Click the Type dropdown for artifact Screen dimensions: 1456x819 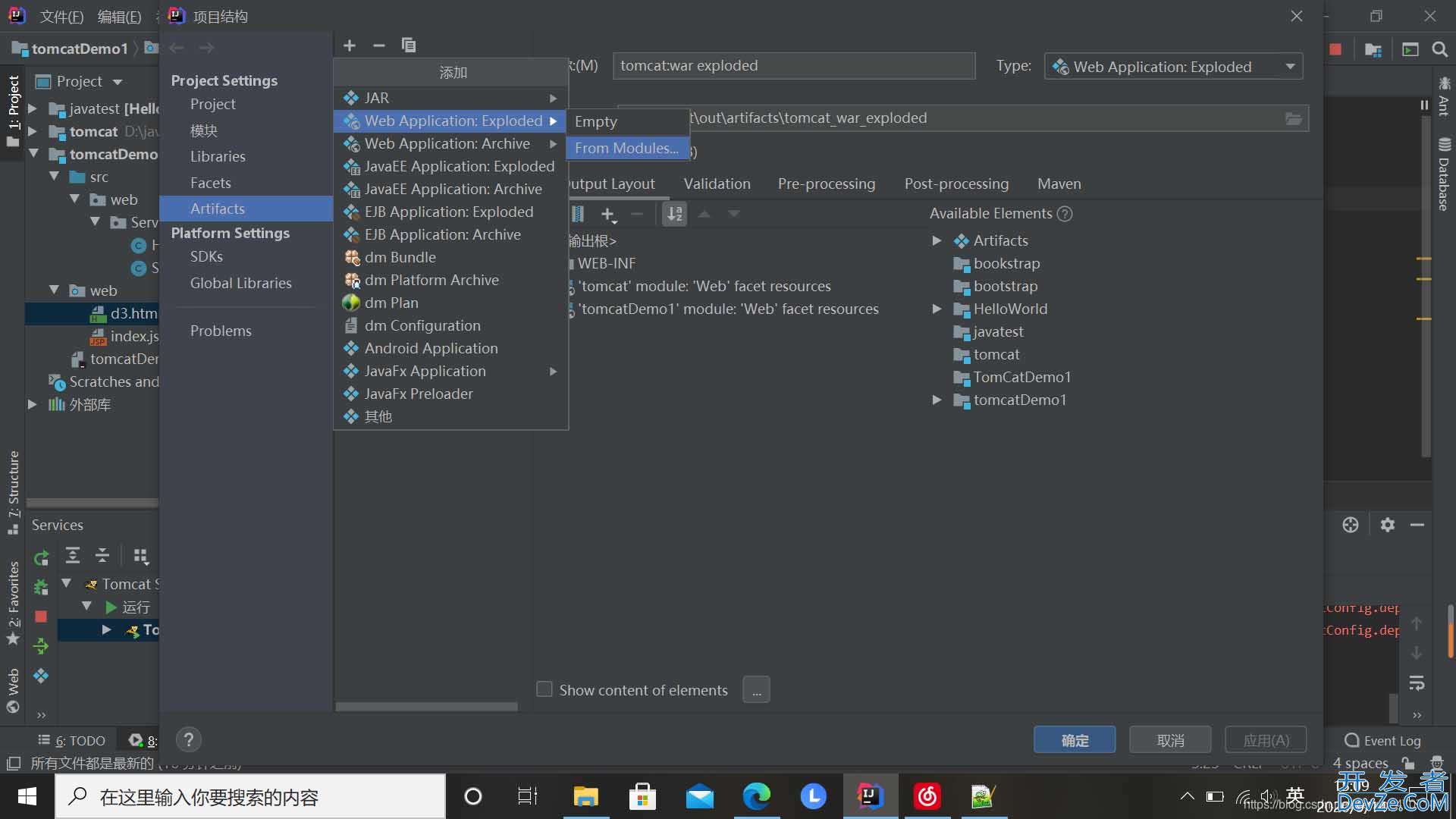pos(1173,66)
